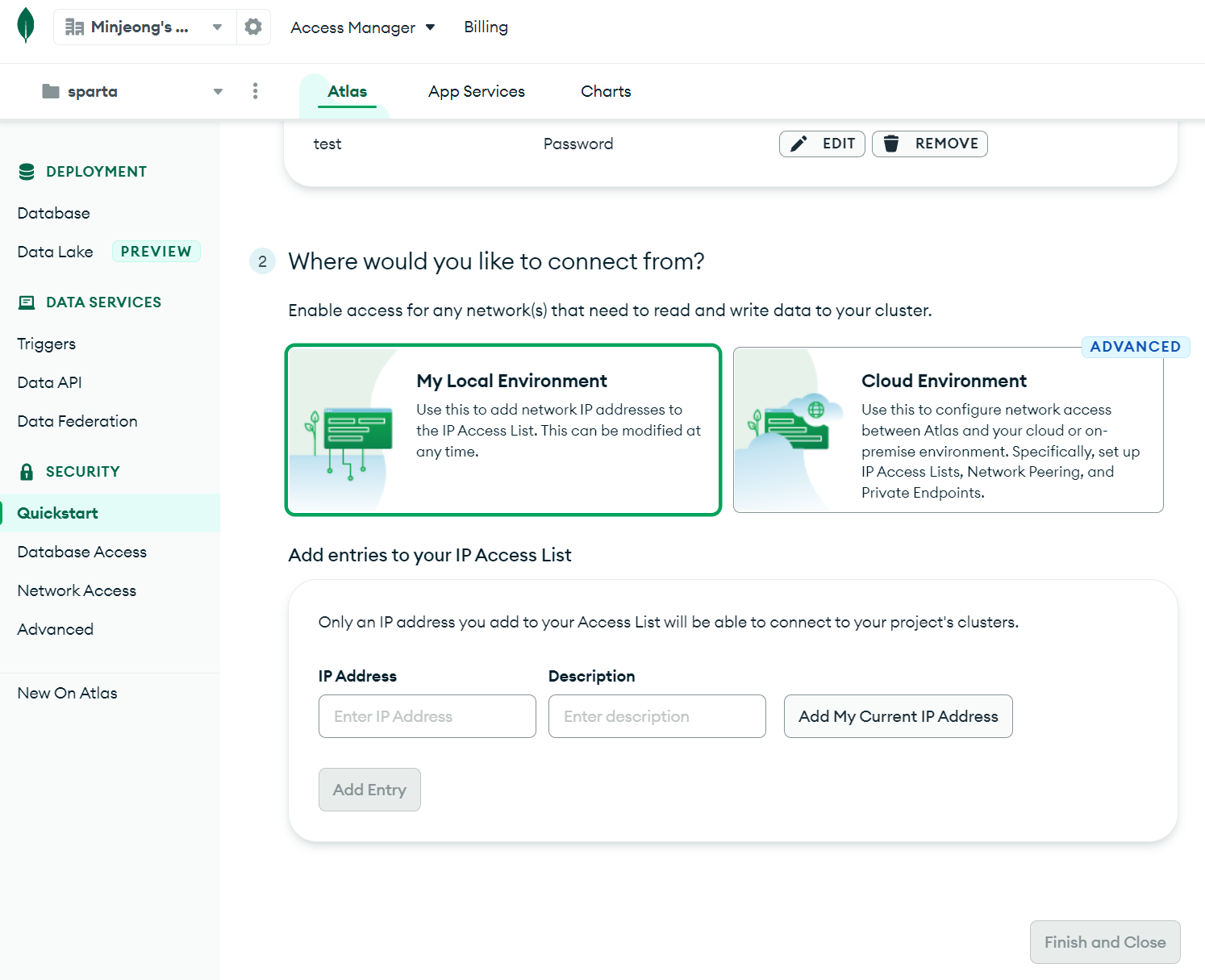
Task: Click the MongoDB leaf logo
Action: point(26,26)
